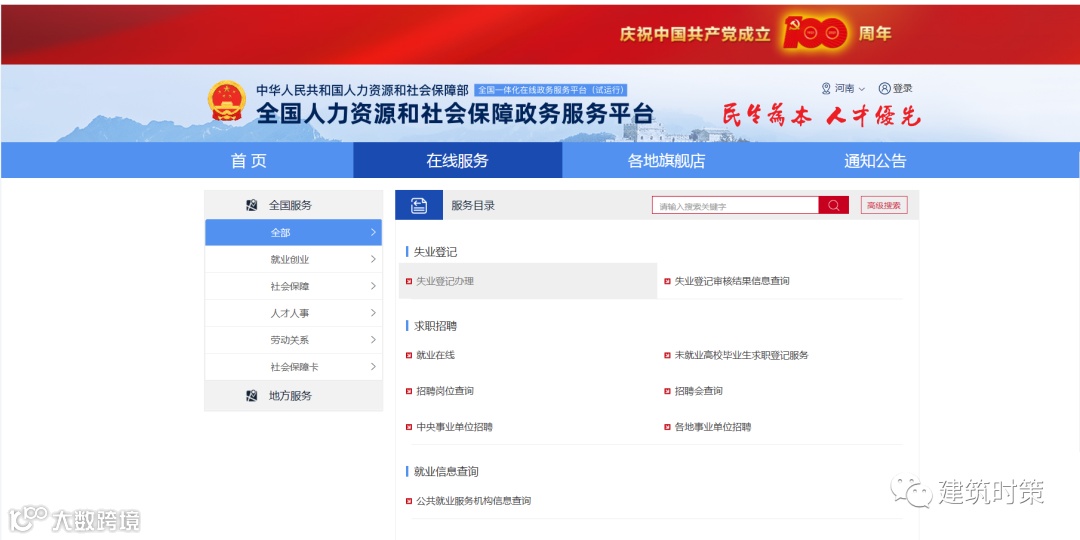Click red bullet icon before 招聘会查询
1080x540 pixels.
tap(667, 391)
